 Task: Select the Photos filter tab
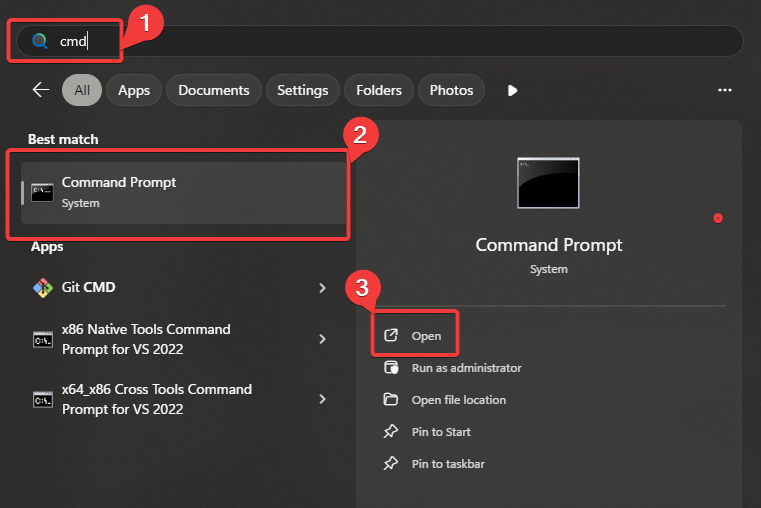pyautogui.click(x=451, y=90)
